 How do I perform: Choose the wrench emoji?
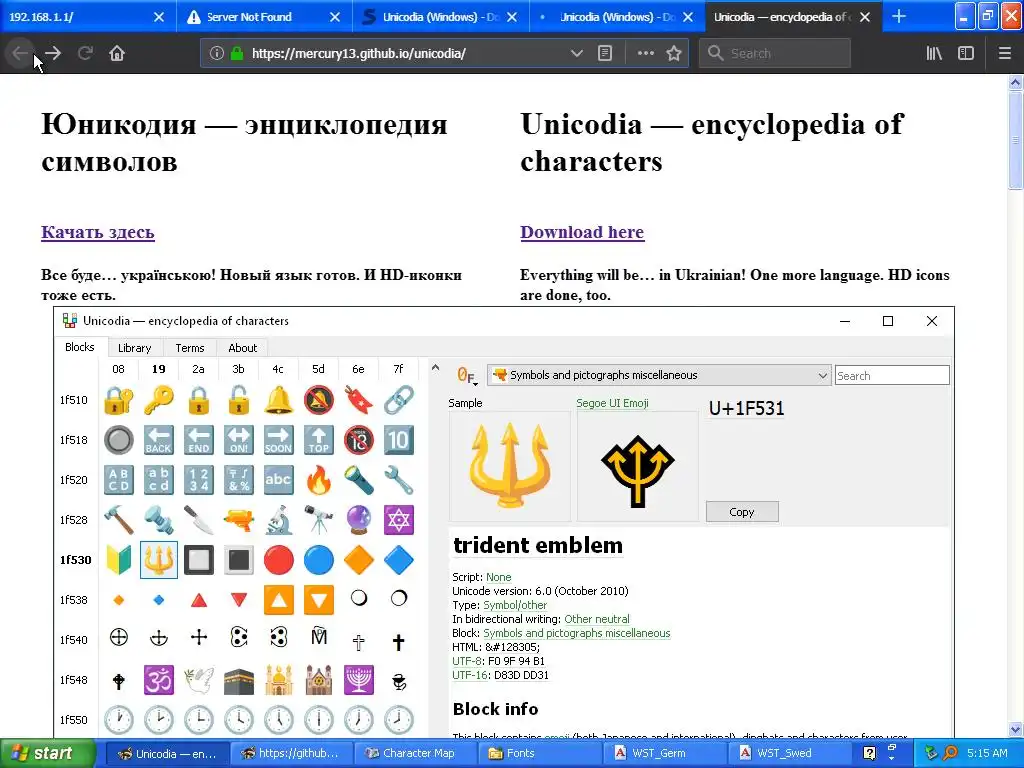coord(398,480)
